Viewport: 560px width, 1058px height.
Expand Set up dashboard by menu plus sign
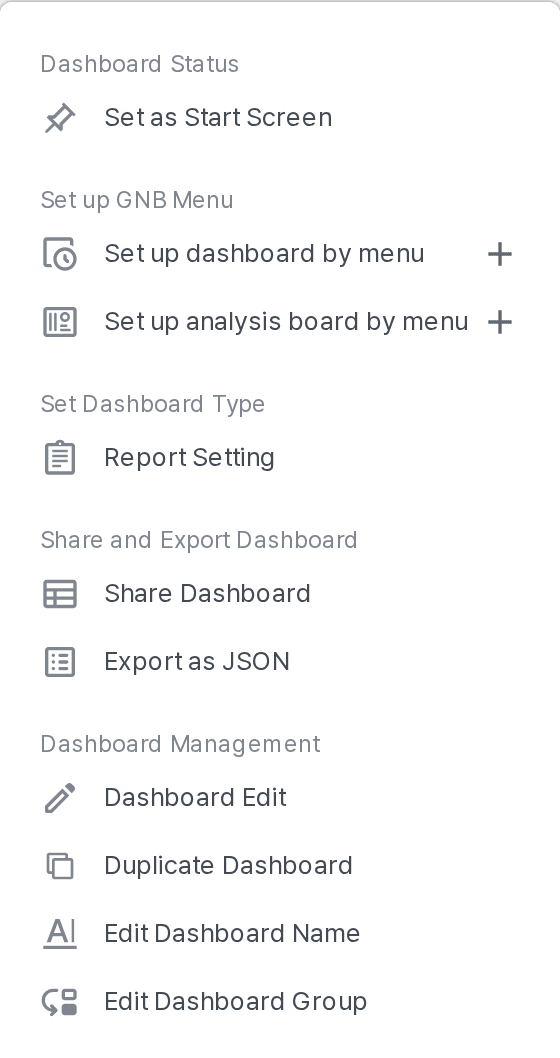click(500, 254)
